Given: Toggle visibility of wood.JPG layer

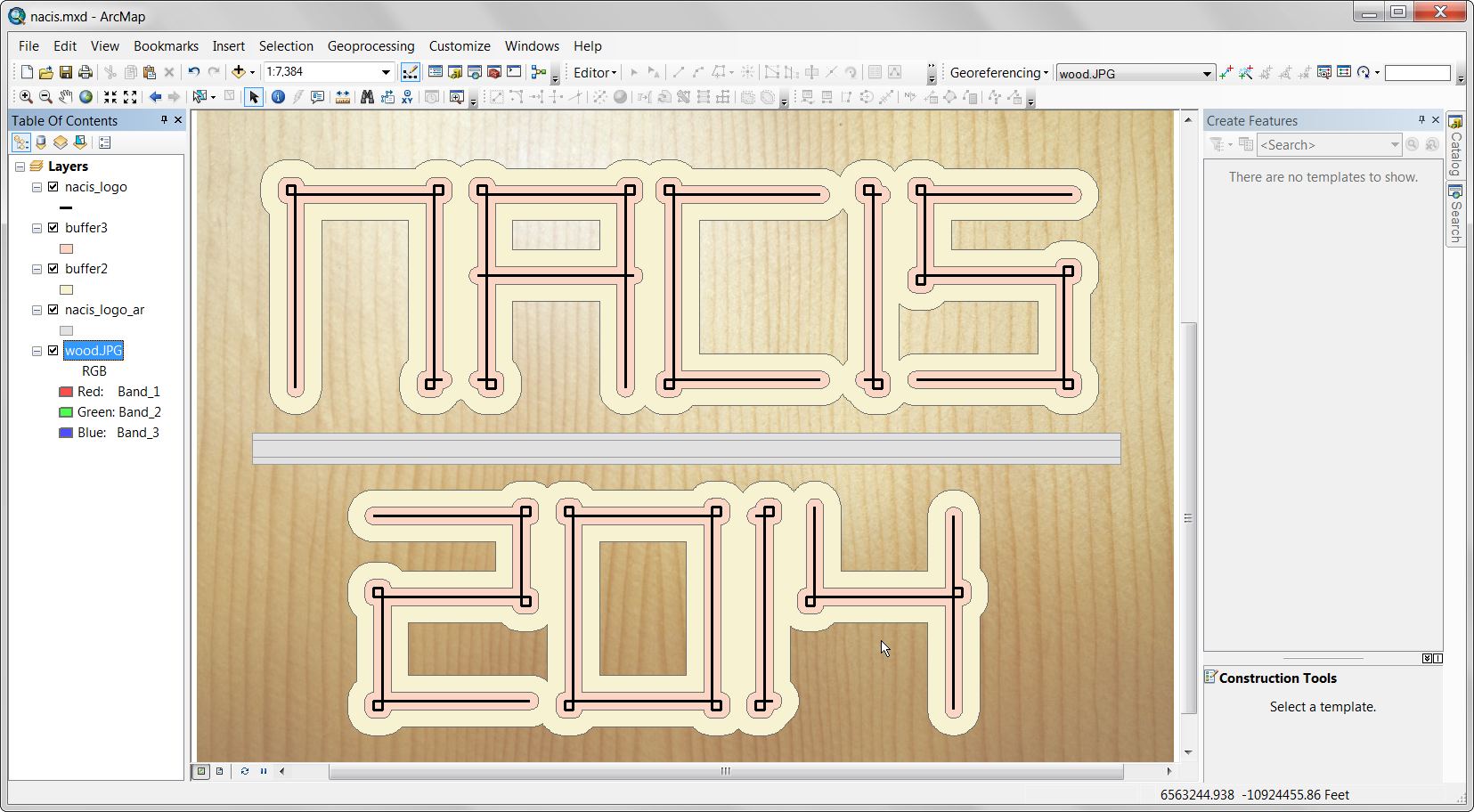Looking at the screenshot, I should (x=53, y=351).
